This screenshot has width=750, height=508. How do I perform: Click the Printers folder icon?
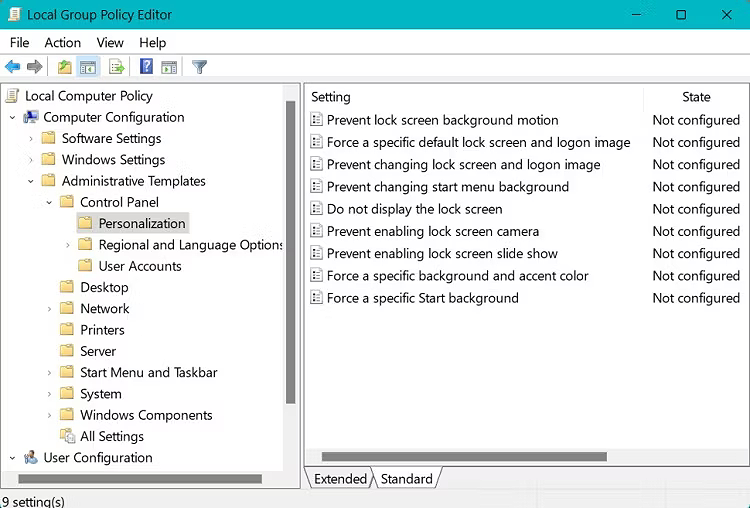(67, 329)
